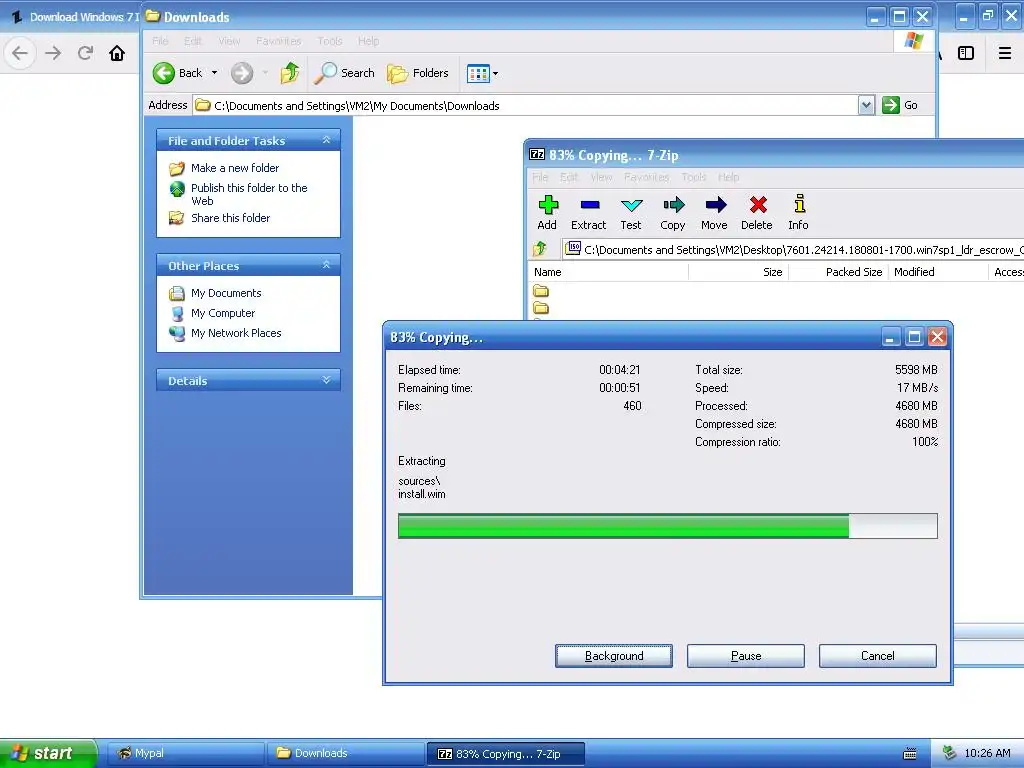This screenshot has width=1024, height=768.
Task: Toggle the browser sidebar icon
Action: click(966, 53)
